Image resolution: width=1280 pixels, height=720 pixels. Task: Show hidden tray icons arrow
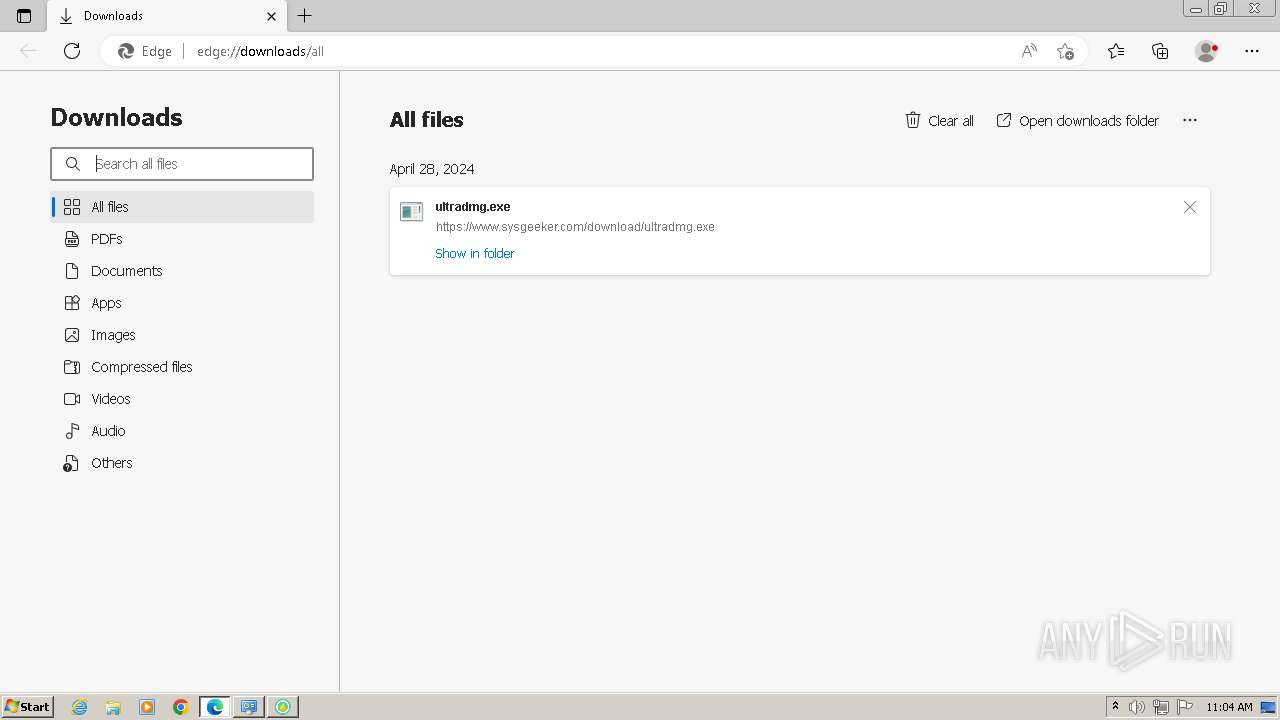pos(1115,707)
